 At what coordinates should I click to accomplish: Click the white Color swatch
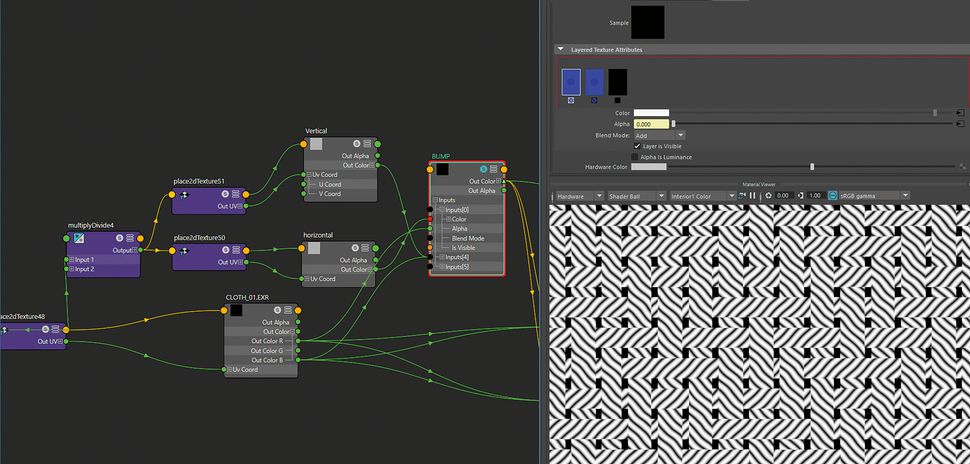pos(651,113)
